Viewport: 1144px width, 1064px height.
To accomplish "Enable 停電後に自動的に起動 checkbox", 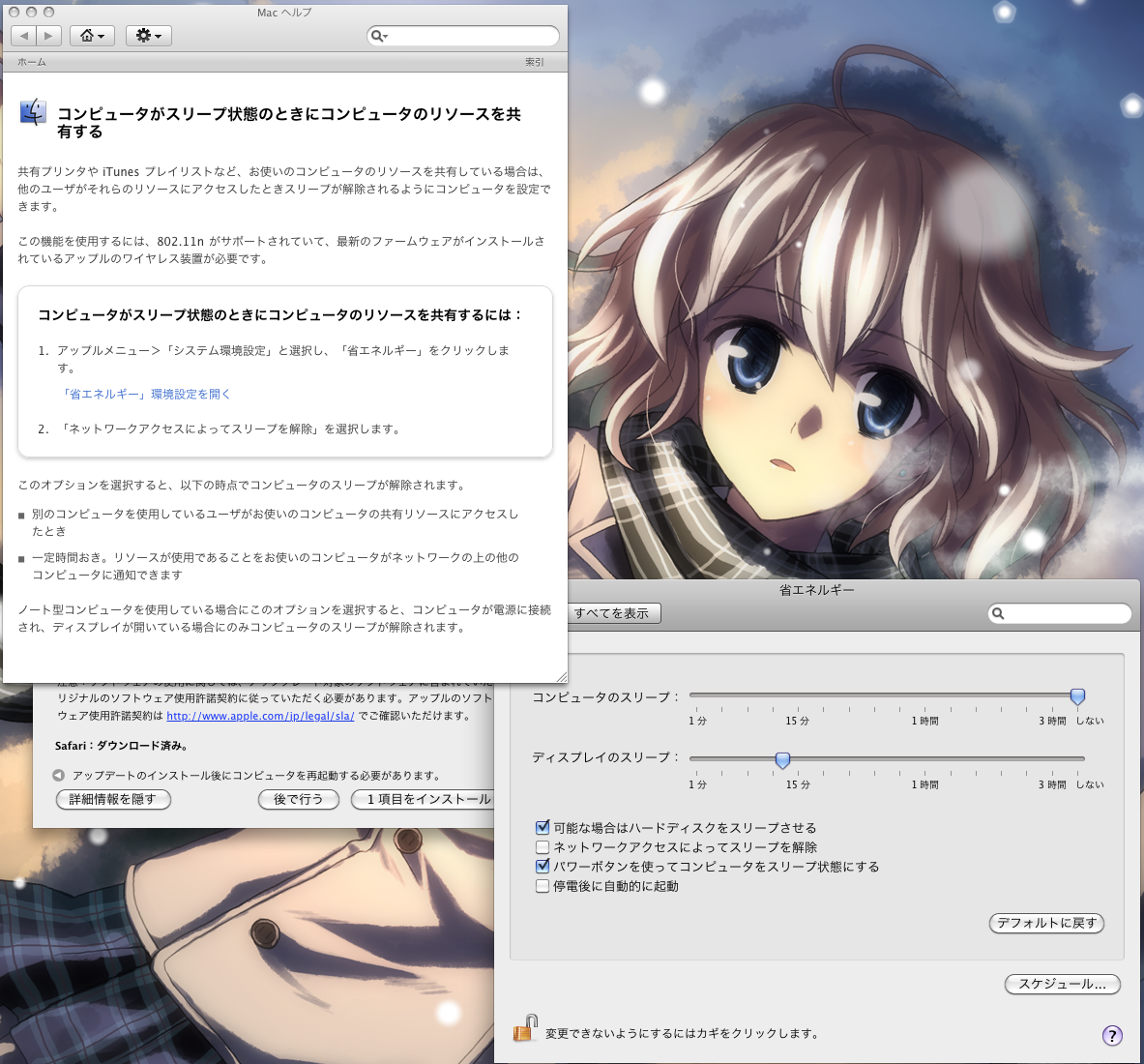I will pos(543,886).
